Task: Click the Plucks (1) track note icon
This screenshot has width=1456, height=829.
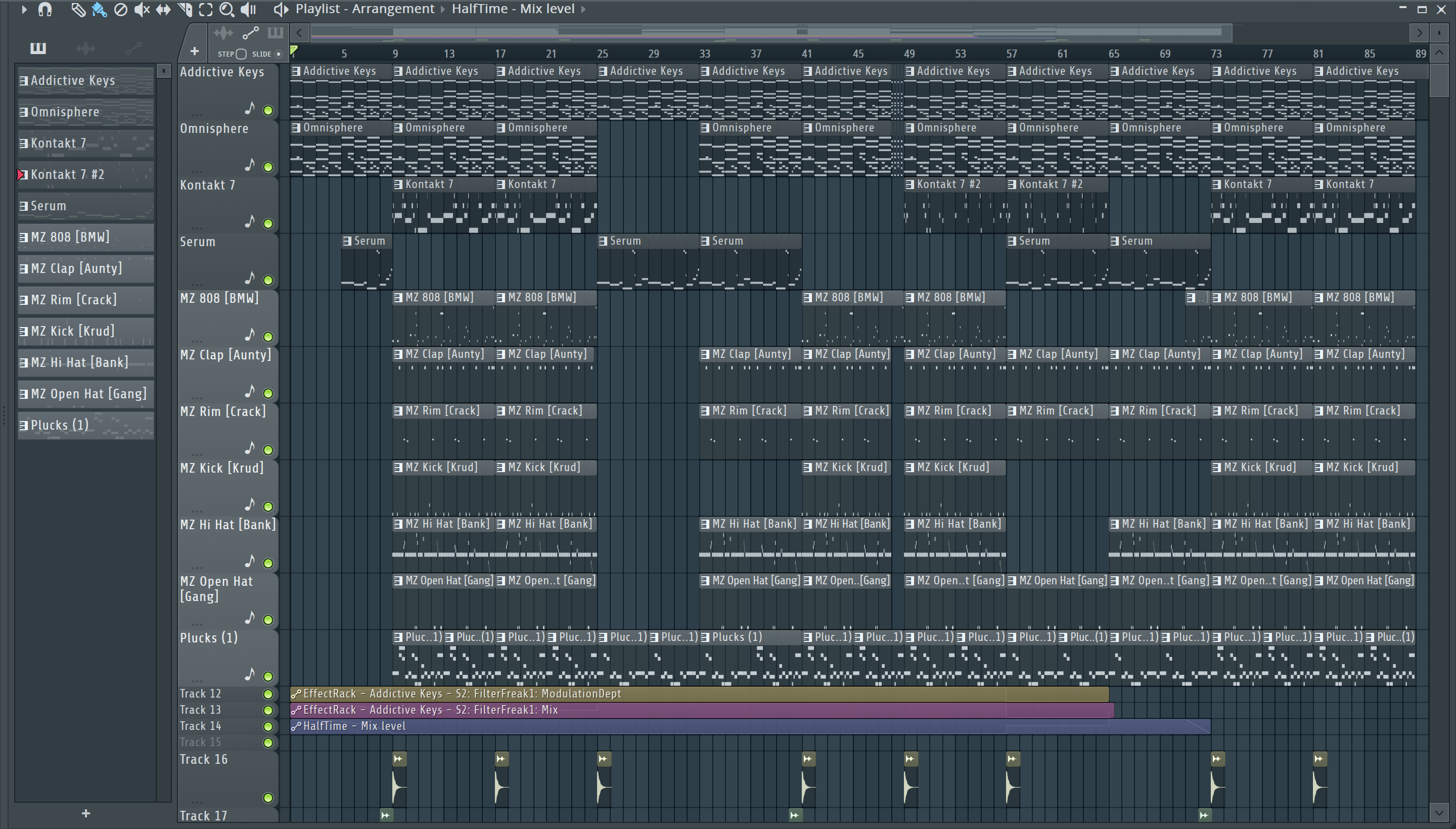Action: [249, 674]
